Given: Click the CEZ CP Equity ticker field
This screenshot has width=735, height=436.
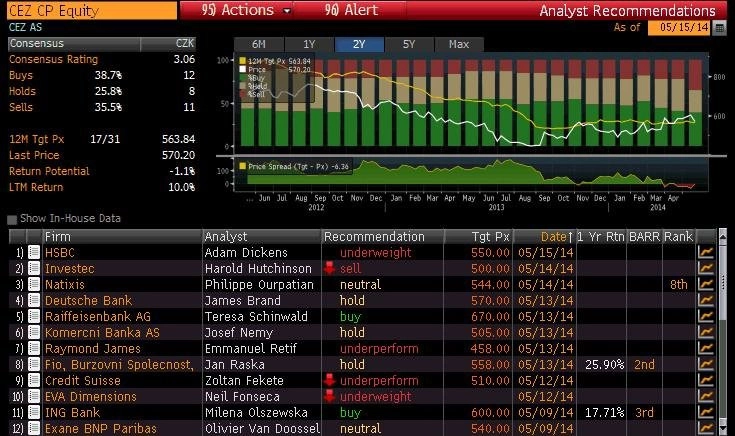Looking at the screenshot, I should point(92,10).
